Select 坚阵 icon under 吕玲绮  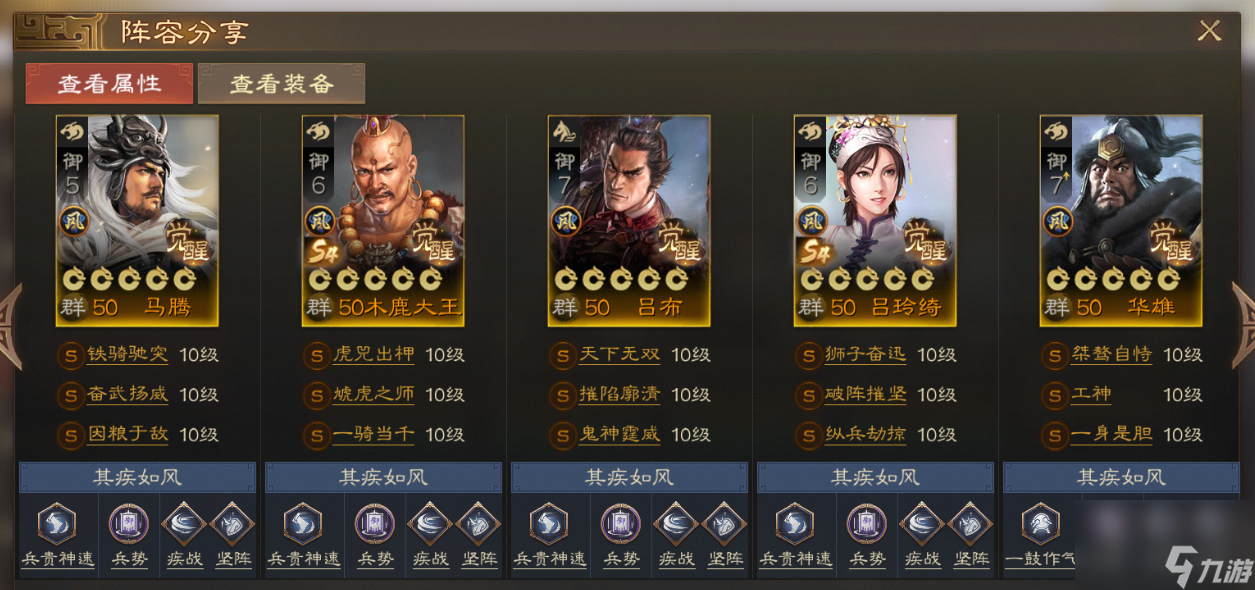[969, 523]
